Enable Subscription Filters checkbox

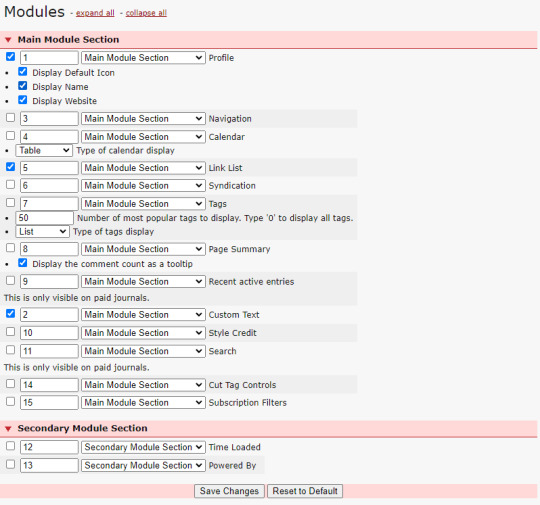click(11, 402)
